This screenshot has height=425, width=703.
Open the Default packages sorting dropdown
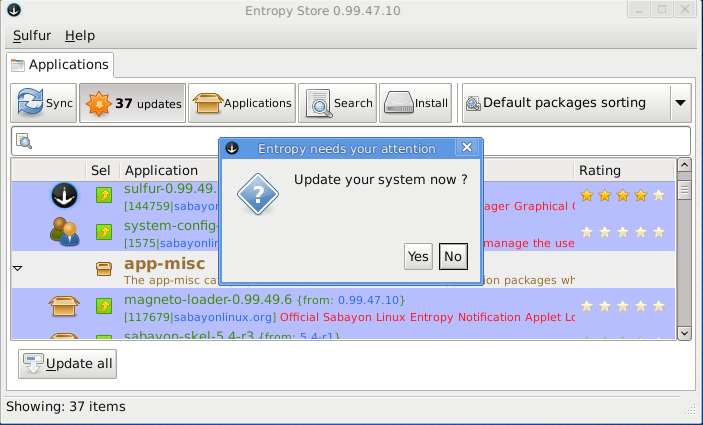pyautogui.click(x=577, y=103)
